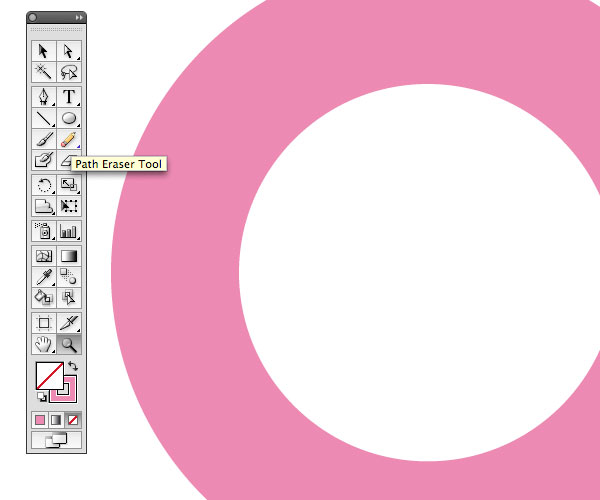Screen dimensions: 600x500
Task: Click the highlighted Zoom tool
Action: pyautogui.click(x=69, y=344)
